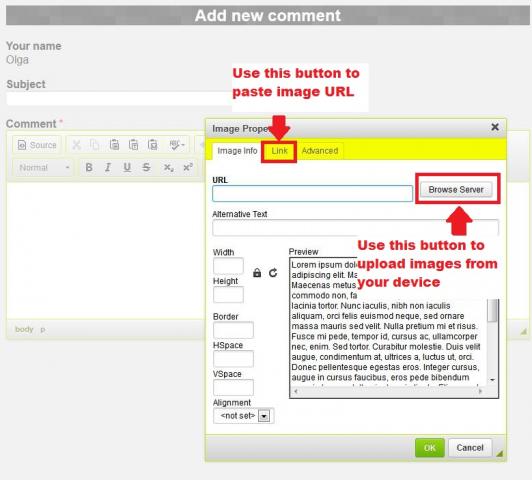532x480 pixels.
Task: Click the Source button in editor toolbar
Action: [x=37, y=145]
